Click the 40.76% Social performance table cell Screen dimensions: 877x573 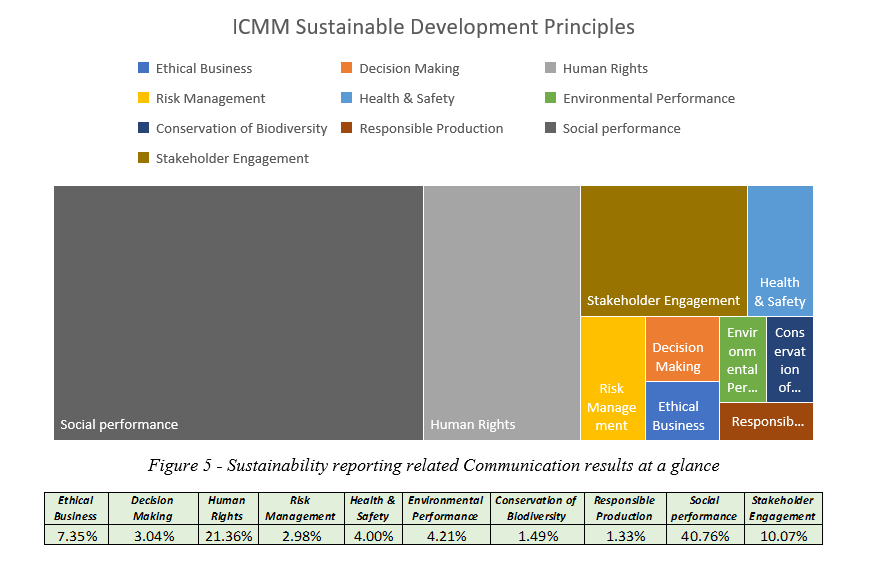click(x=703, y=535)
